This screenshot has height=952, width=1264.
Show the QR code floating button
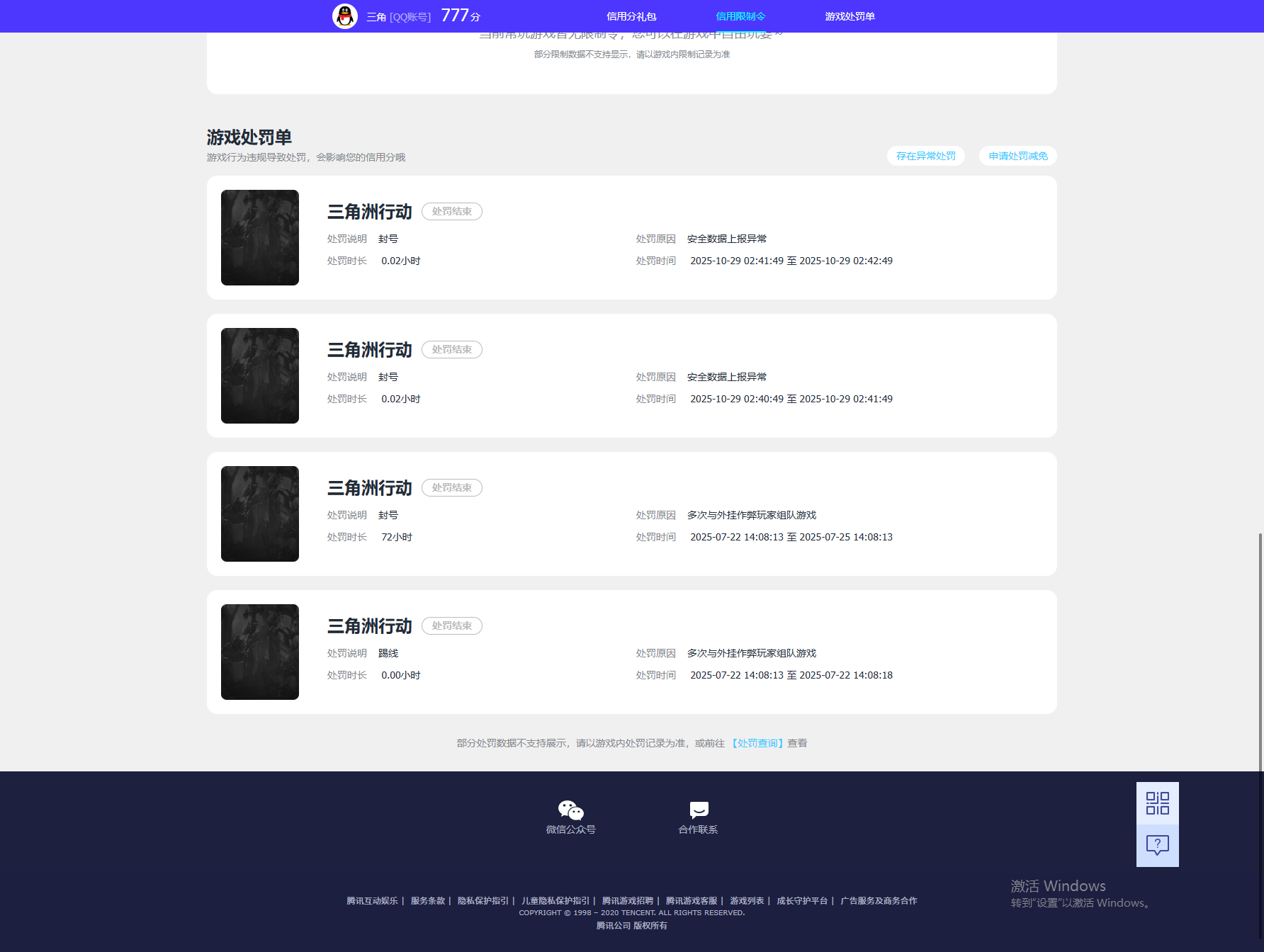1158,803
